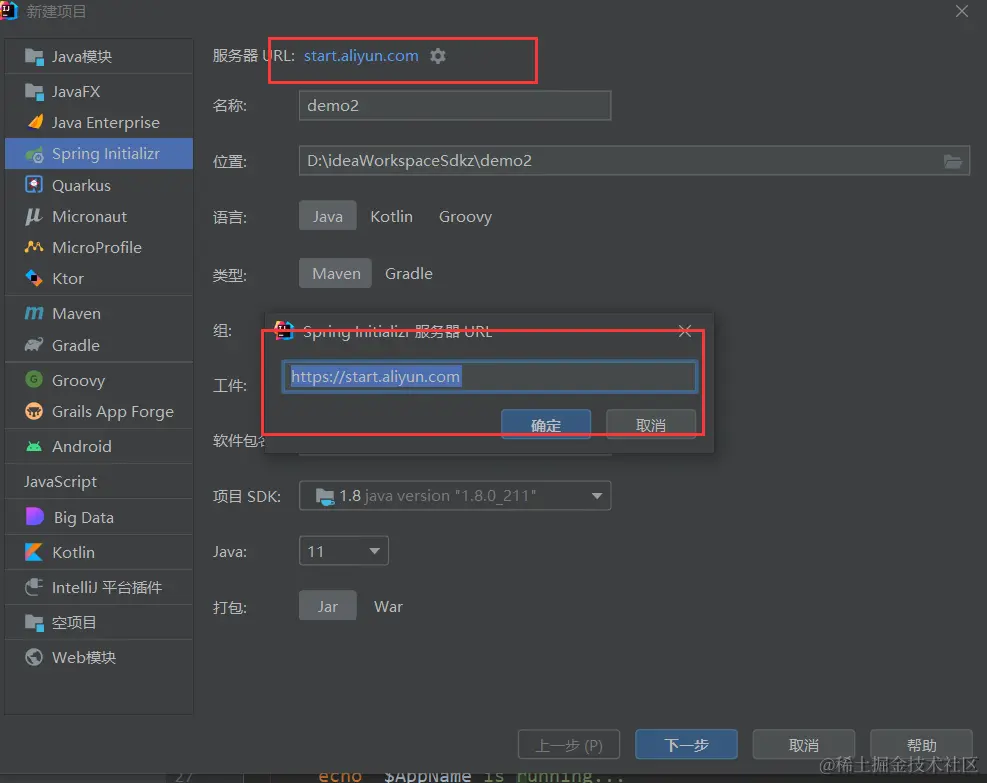Click the Android robot icon
987x783 pixels.
point(34,446)
